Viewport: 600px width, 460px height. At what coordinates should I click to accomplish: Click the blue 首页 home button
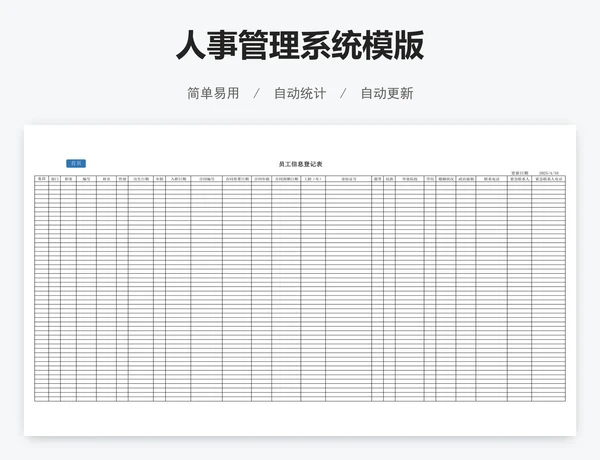point(76,164)
